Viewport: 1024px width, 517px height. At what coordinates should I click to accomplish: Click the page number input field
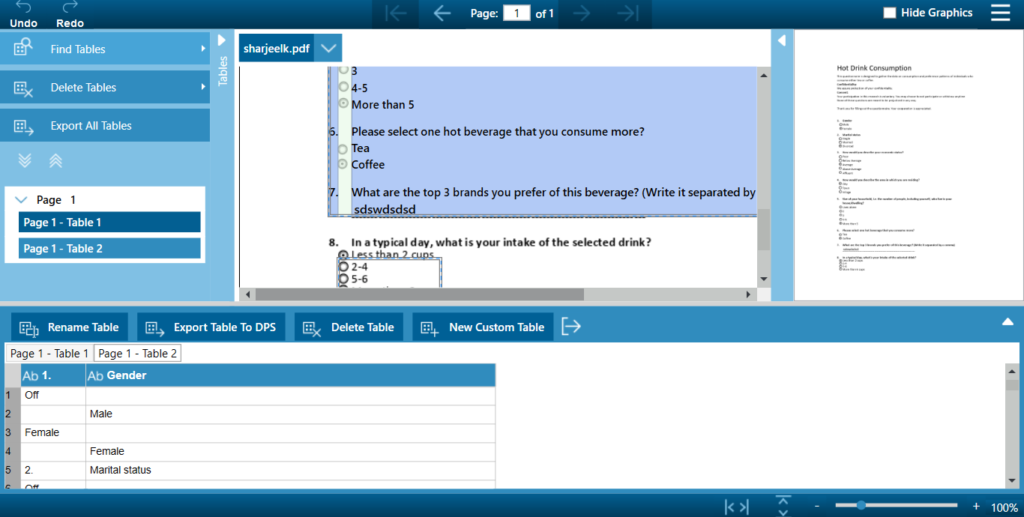point(516,13)
